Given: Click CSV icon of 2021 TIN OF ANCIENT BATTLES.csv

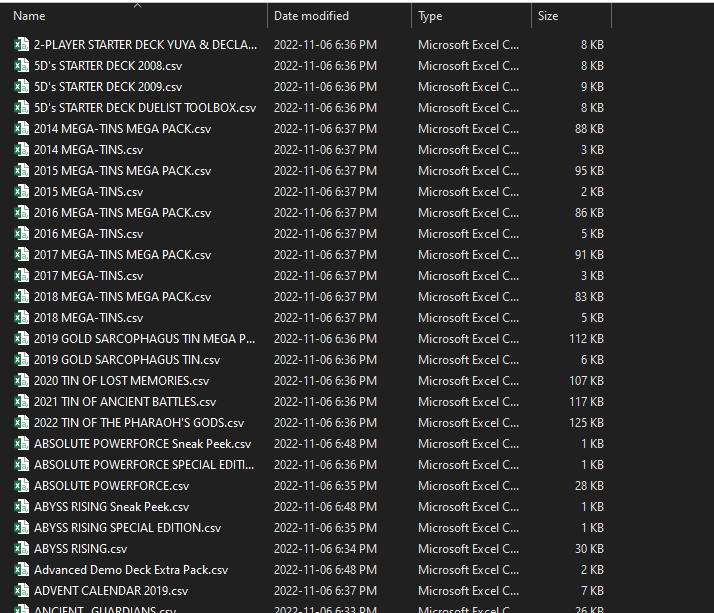Looking at the screenshot, I should click(21, 401).
